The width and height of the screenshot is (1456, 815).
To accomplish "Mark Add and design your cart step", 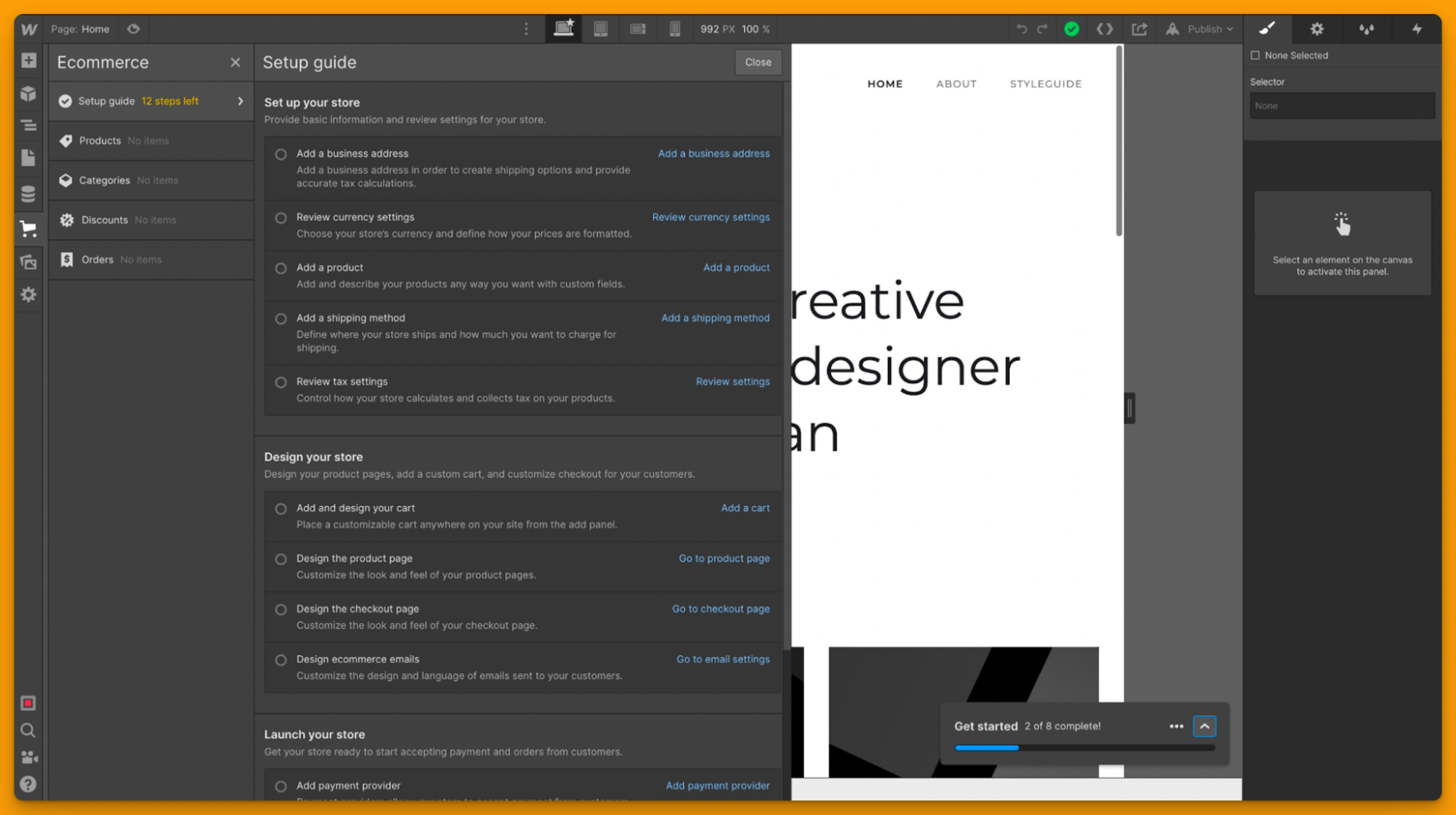I will tap(281, 509).
